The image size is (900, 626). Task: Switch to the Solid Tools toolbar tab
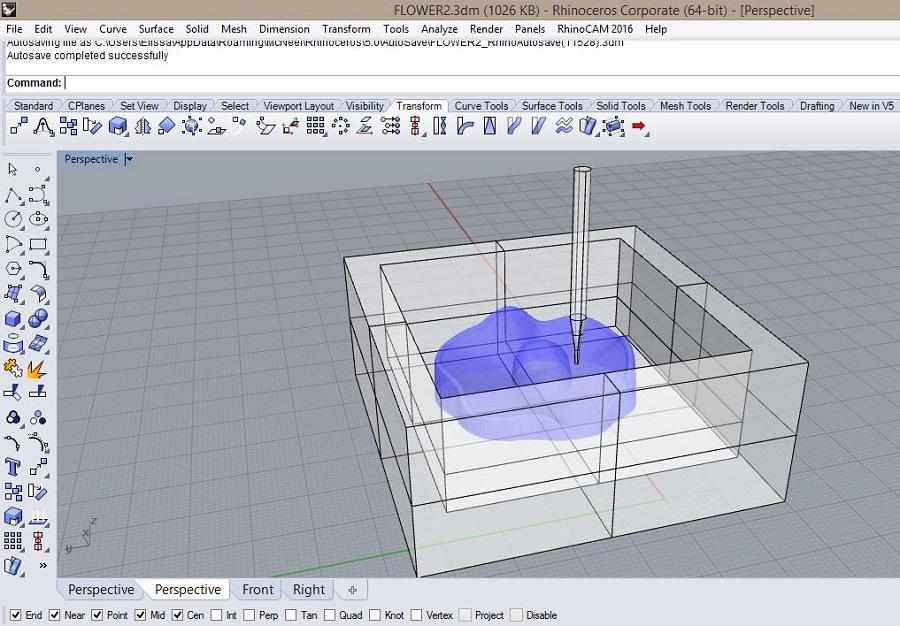click(620, 106)
